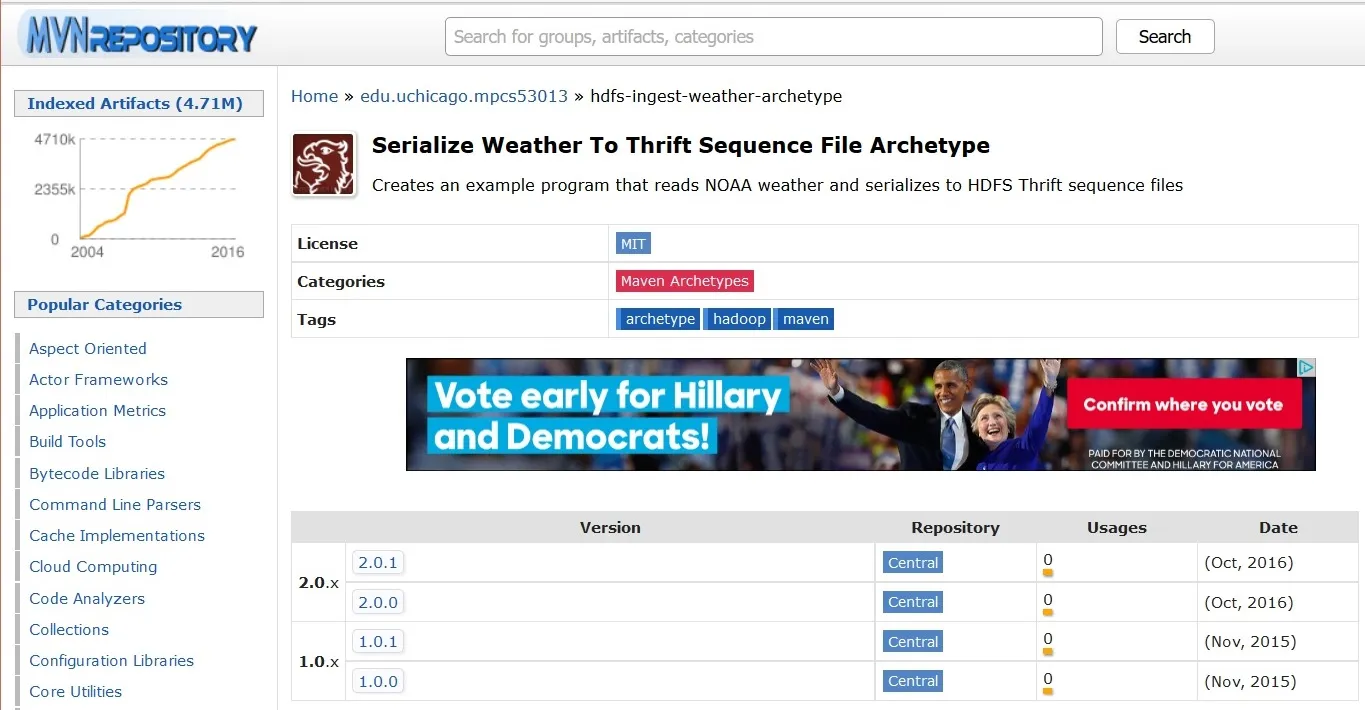This screenshot has height=710, width=1365.
Task: Click the Serialize Weather To Thrift title
Action: pyautogui.click(x=681, y=145)
